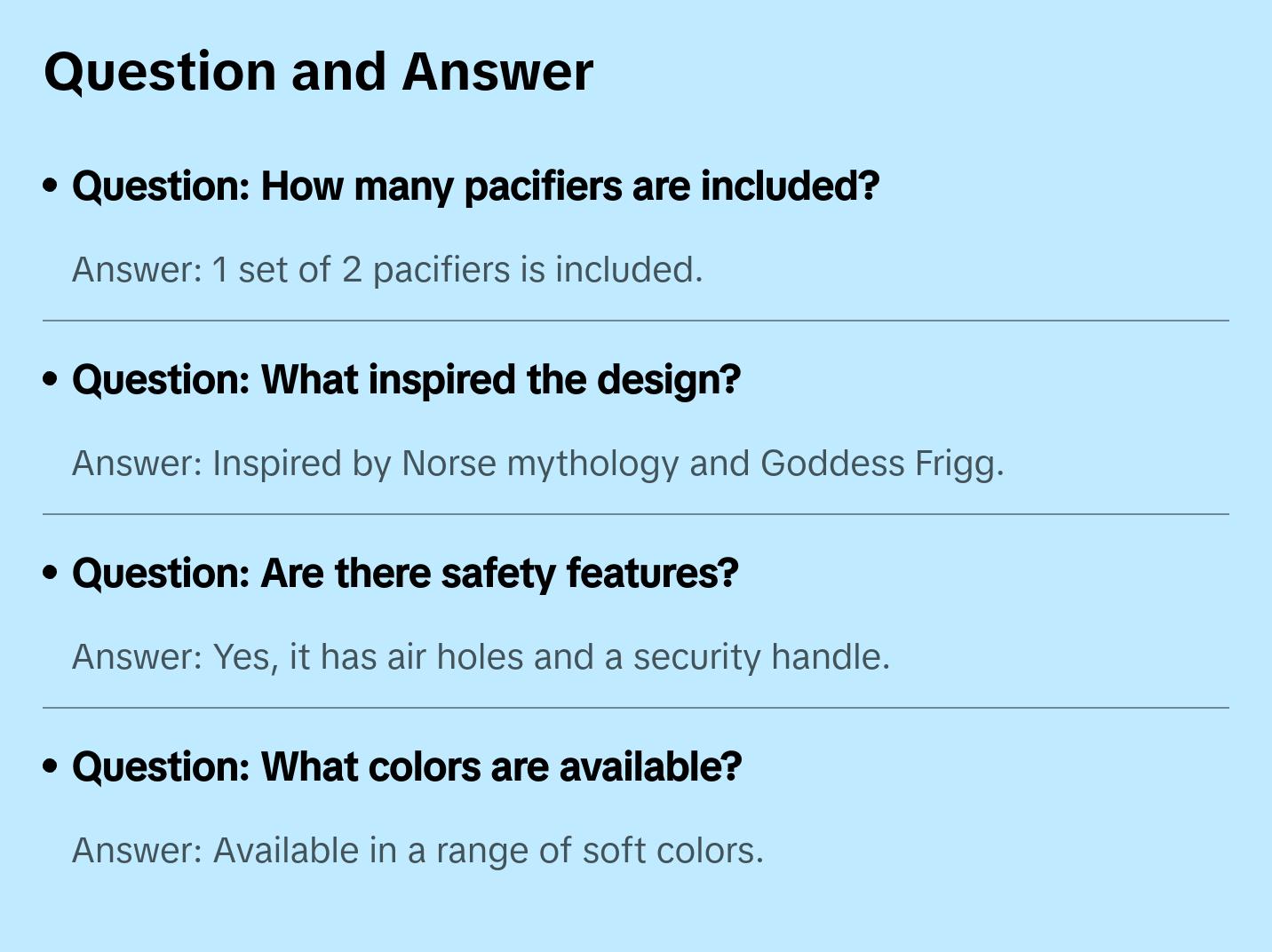1272x952 pixels.
Task: Click the divider below the Norse mythology answer
Action: 636,514
